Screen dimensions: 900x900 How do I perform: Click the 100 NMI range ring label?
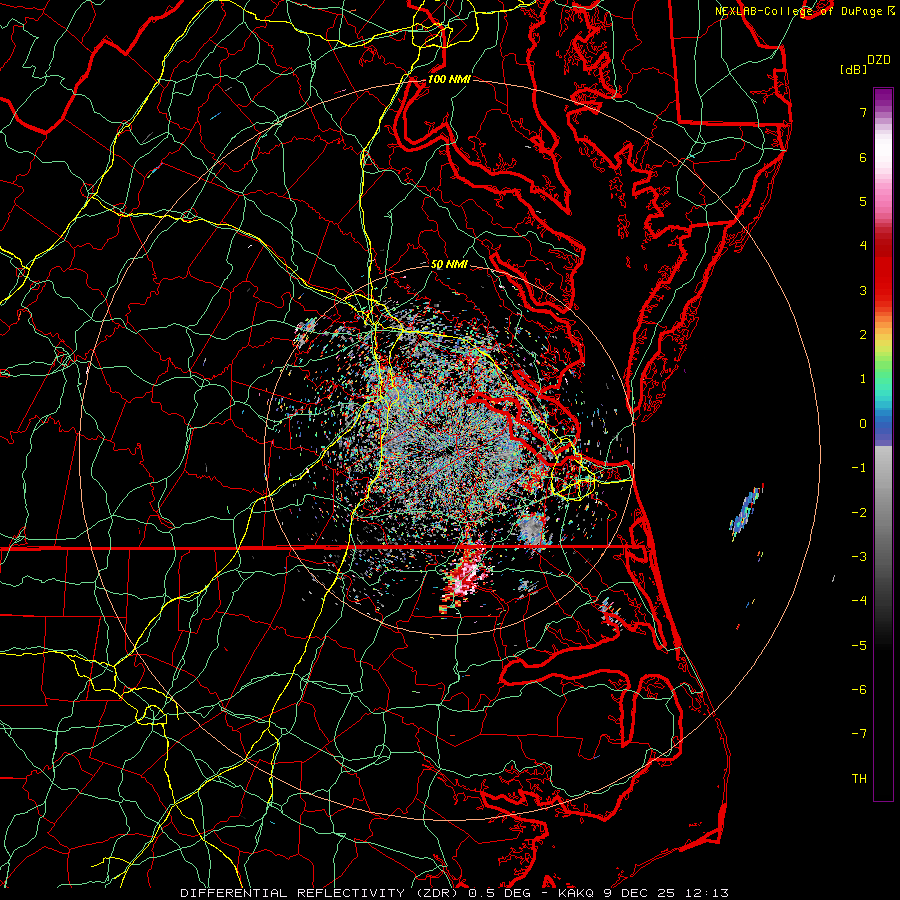point(449,79)
